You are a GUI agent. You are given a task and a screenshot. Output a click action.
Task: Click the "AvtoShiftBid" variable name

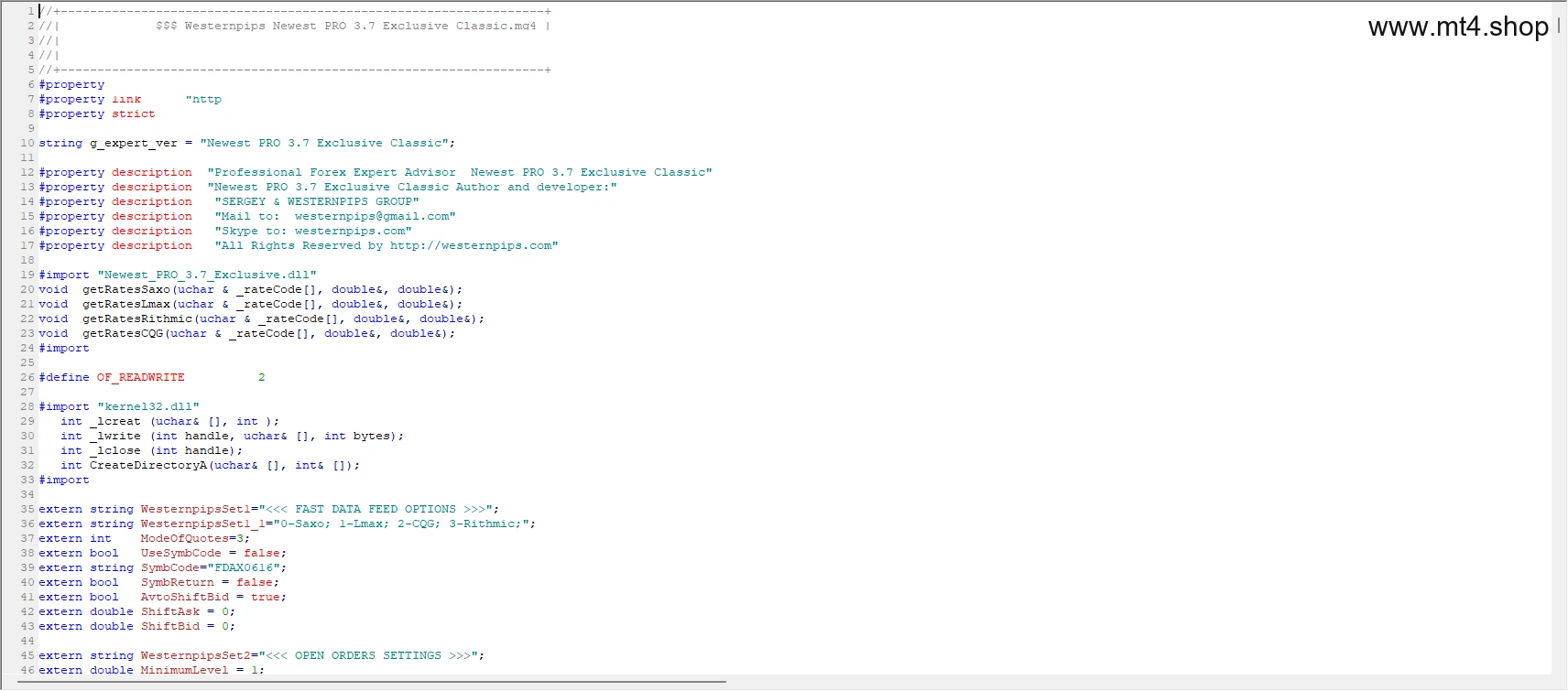185,597
